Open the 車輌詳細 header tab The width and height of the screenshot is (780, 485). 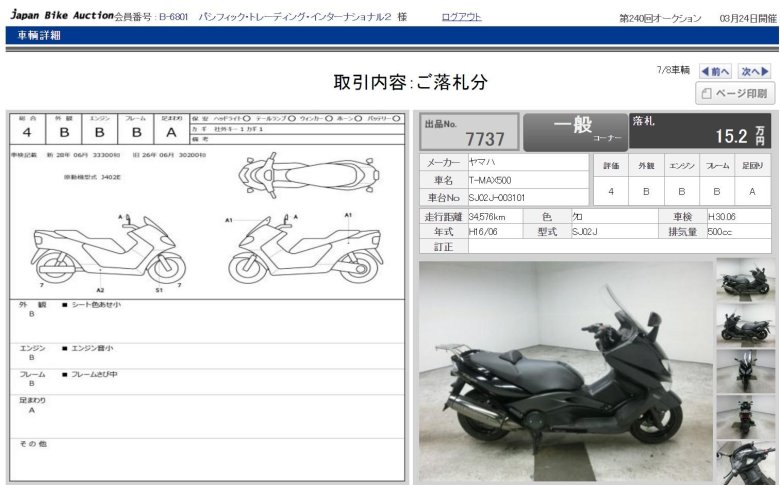pyautogui.click(x=39, y=35)
